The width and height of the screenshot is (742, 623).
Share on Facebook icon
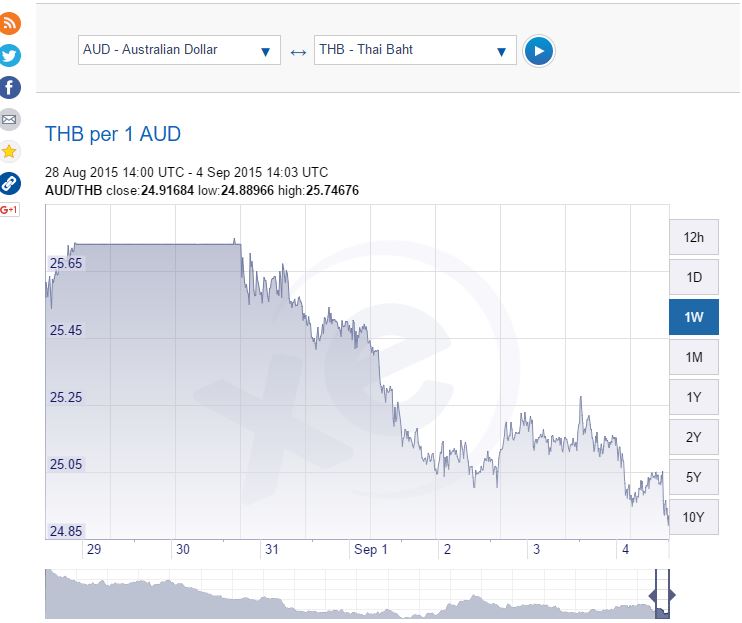pyautogui.click(x=9, y=88)
